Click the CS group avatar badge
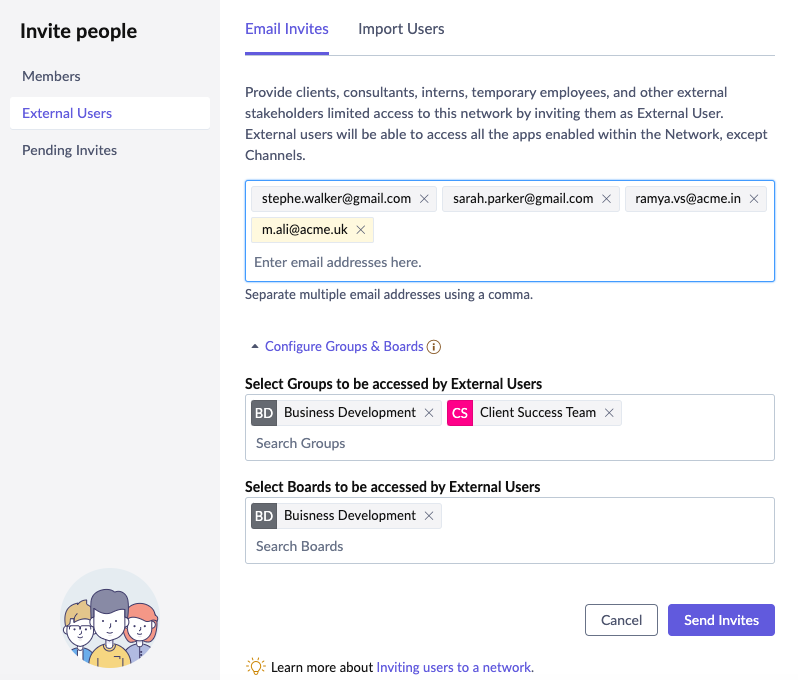Viewport: 798px width, 680px height. coord(460,413)
